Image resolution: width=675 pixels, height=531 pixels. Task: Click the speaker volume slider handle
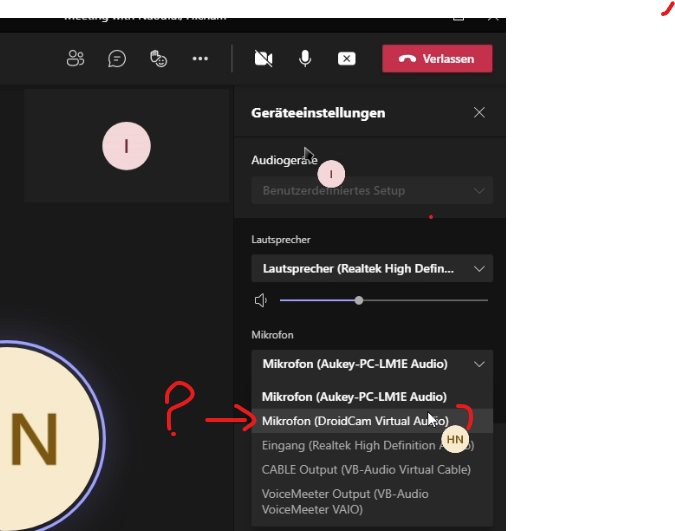[x=359, y=300]
